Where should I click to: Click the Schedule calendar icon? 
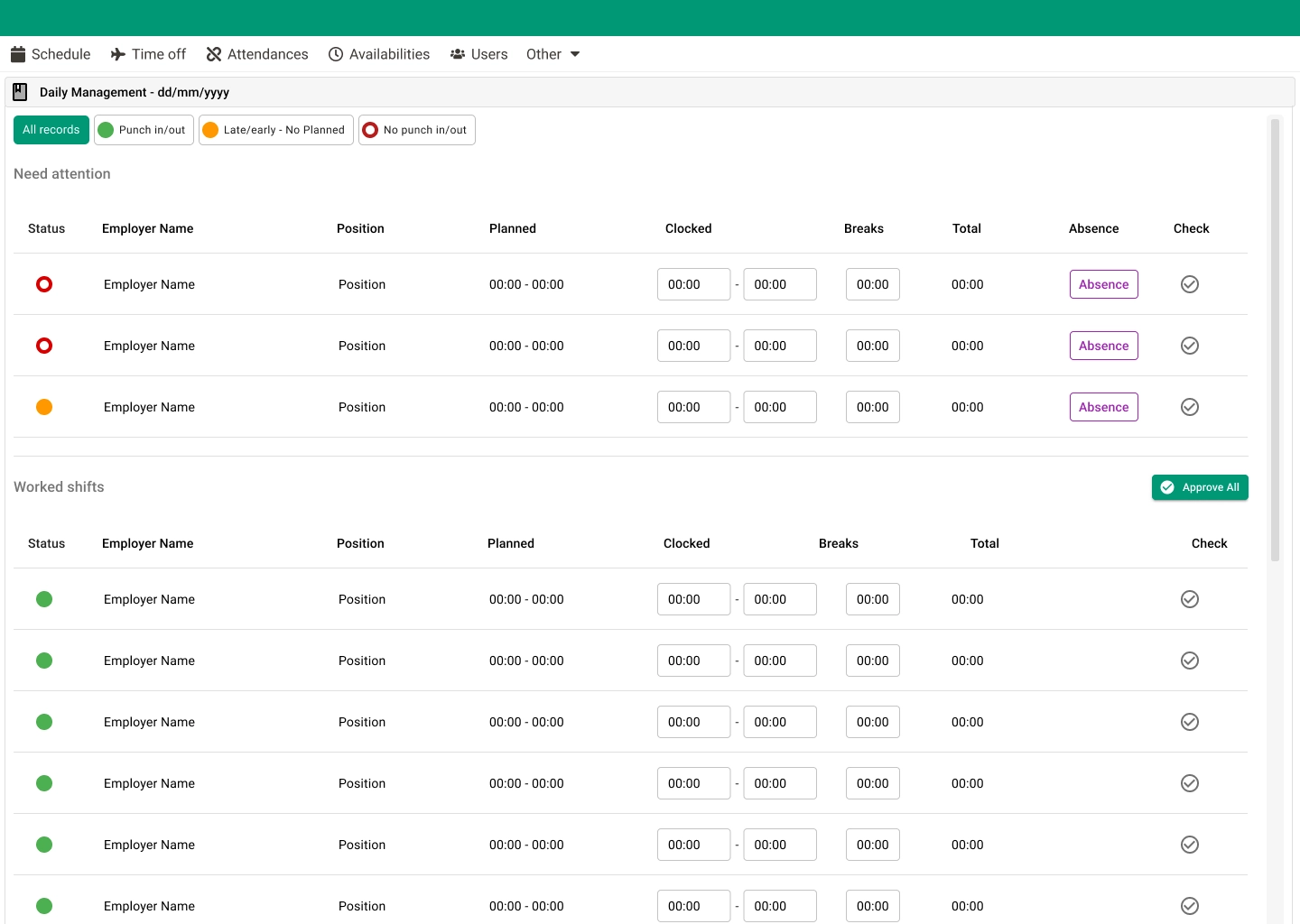(x=18, y=54)
